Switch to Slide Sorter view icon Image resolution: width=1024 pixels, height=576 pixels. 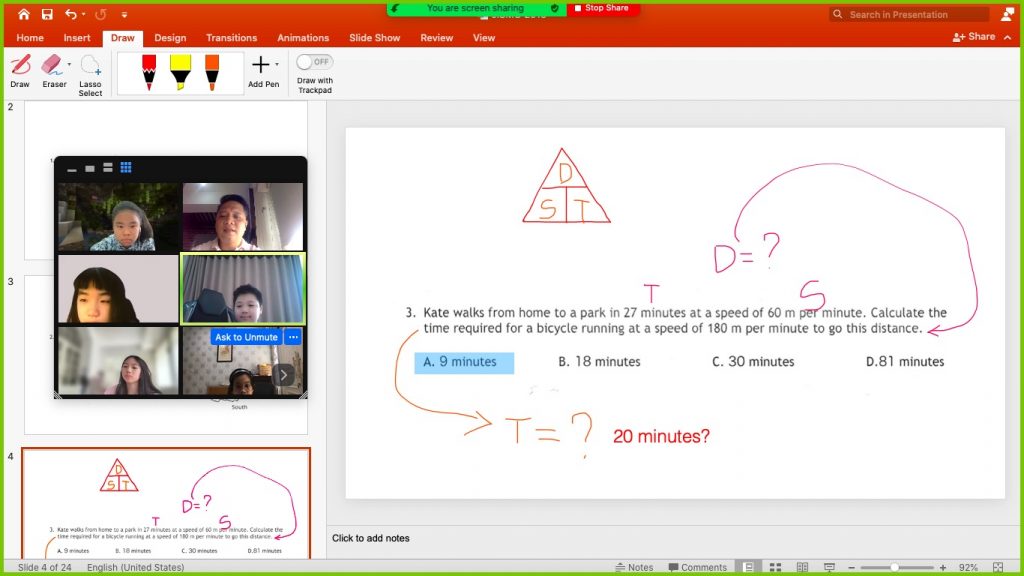(x=776, y=567)
